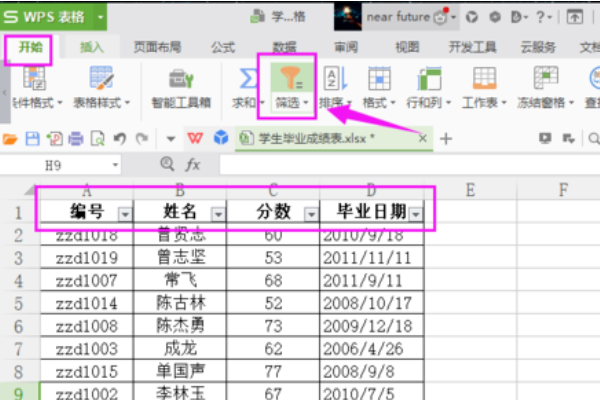
Task: Open filter dropdown for 姓名 column
Action: point(218,214)
